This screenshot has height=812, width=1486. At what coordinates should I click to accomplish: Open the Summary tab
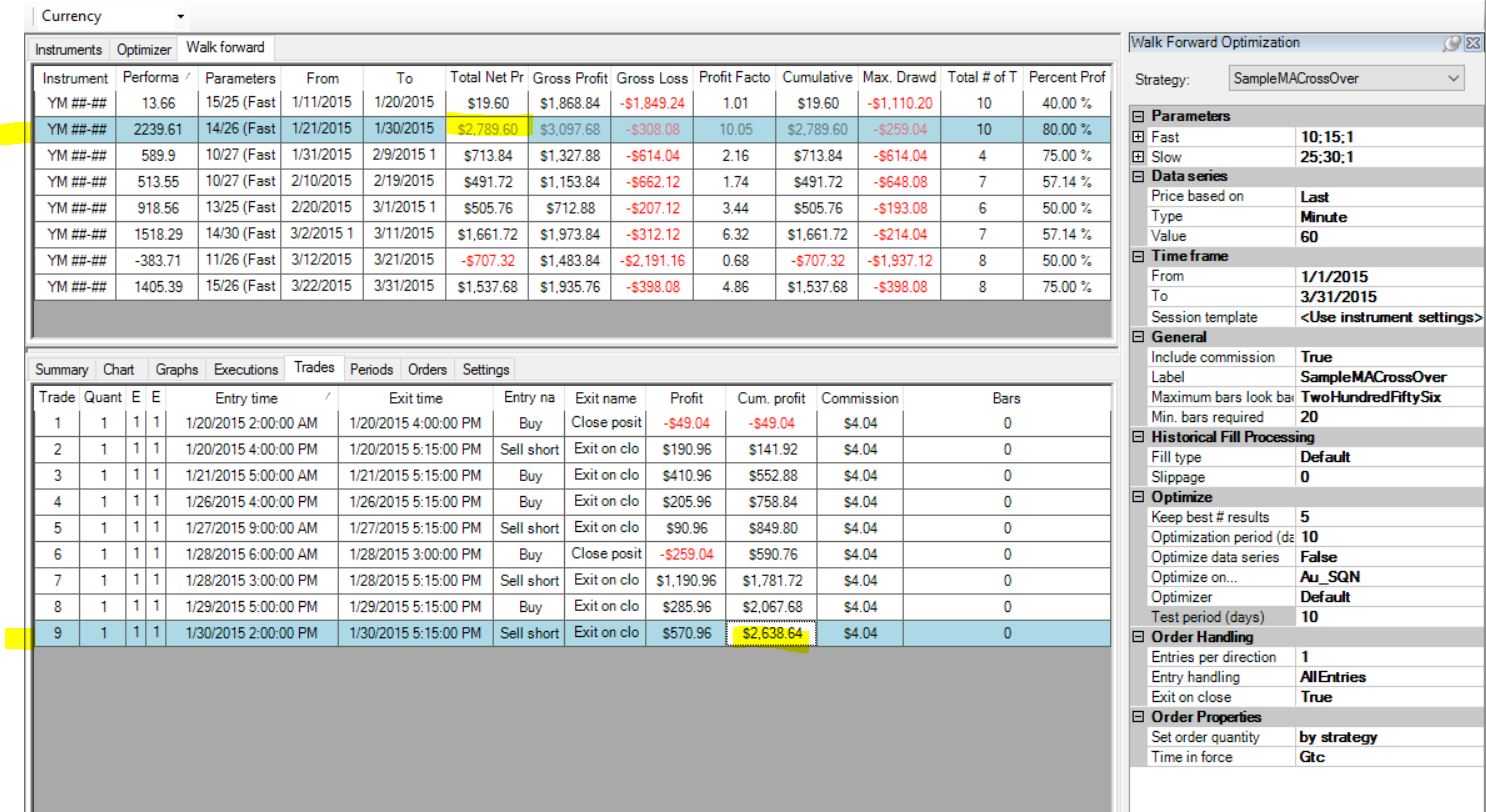pos(61,369)
